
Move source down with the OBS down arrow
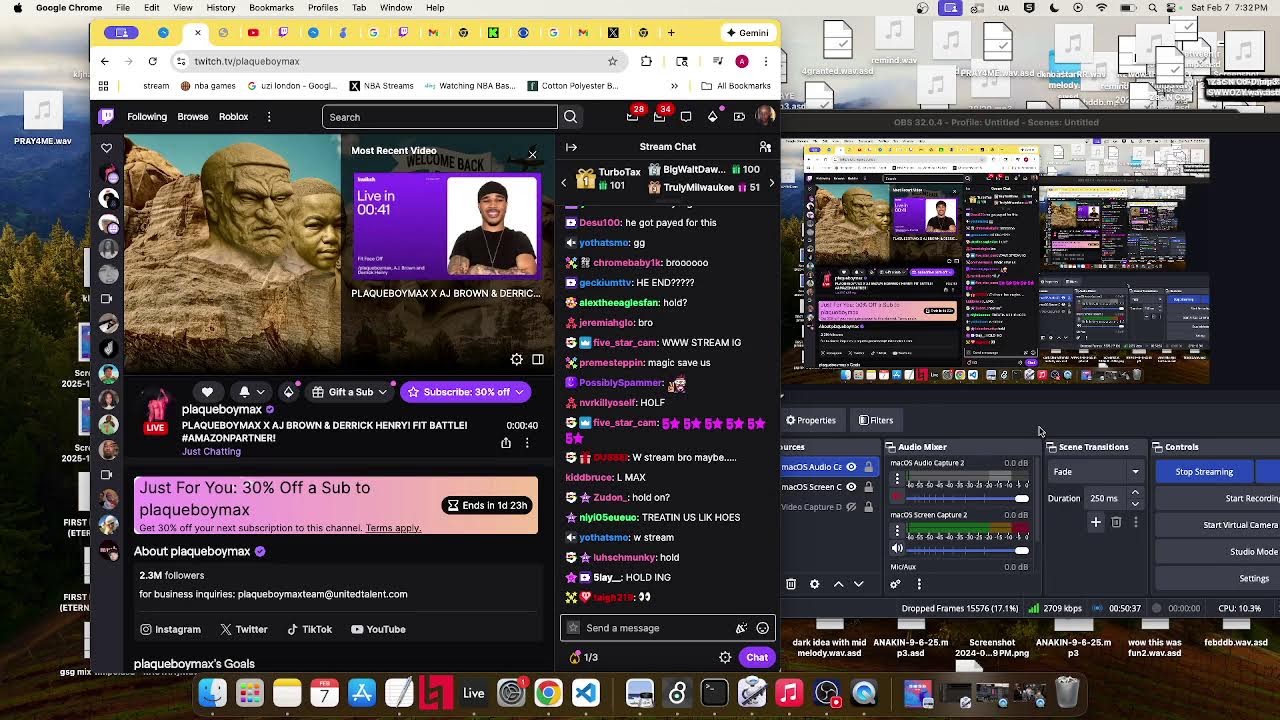point(858,584)
